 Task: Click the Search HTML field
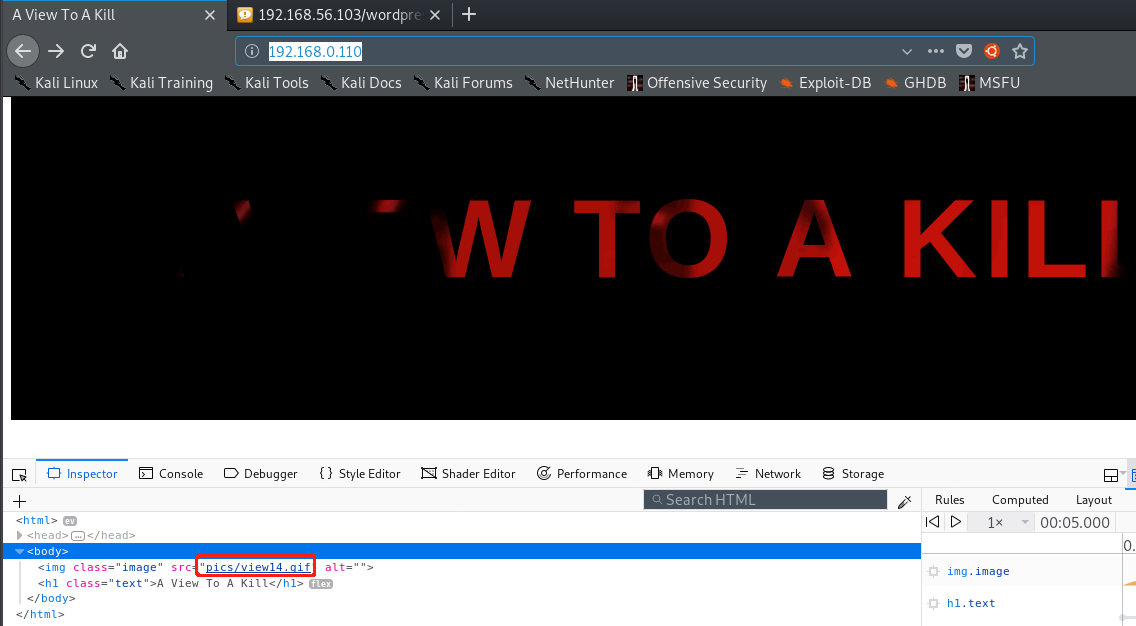pyautogui.click(x=765, y=499)
